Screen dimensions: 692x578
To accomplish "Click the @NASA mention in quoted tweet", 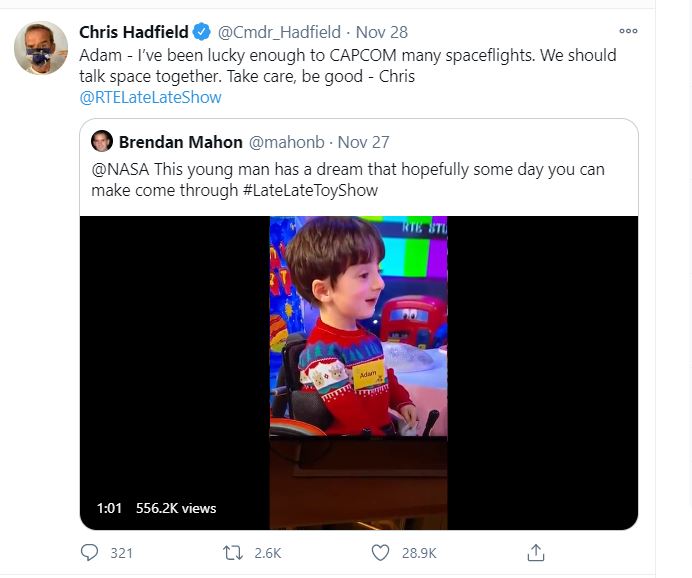I will [x=116, y=169].
